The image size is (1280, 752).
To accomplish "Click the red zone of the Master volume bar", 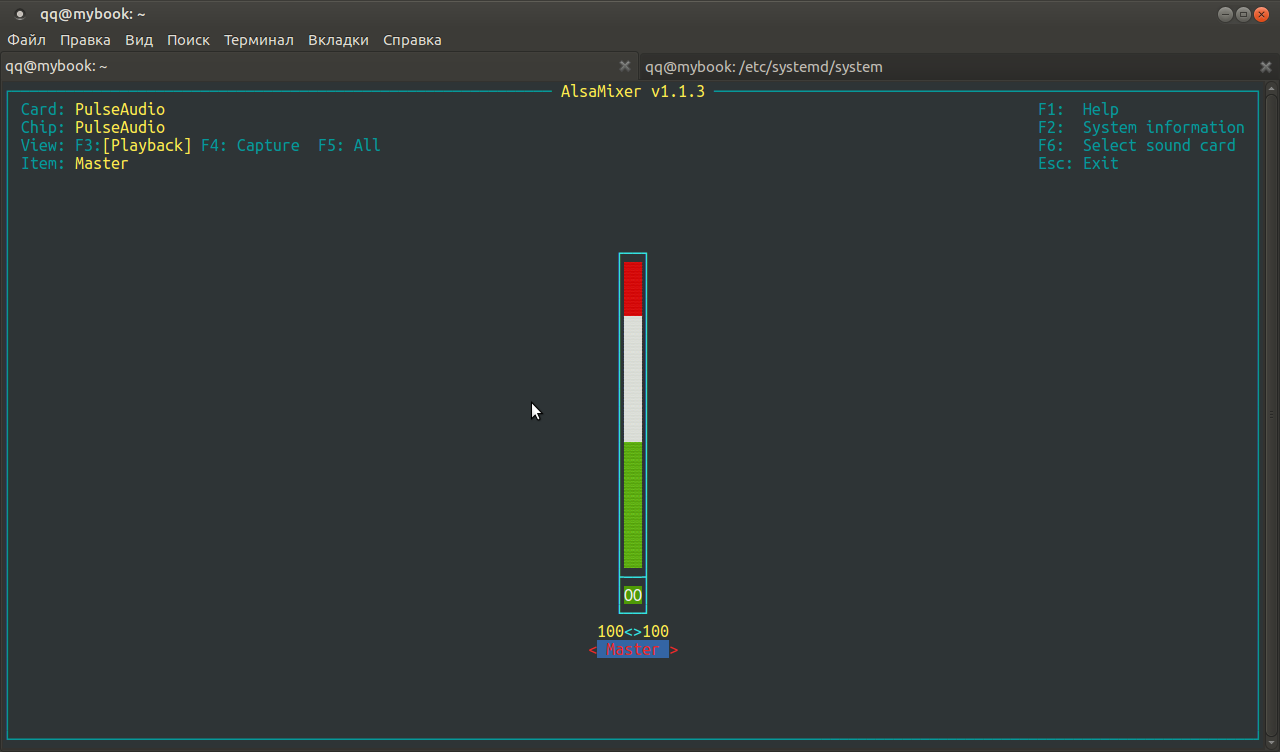I will point(632,288).
